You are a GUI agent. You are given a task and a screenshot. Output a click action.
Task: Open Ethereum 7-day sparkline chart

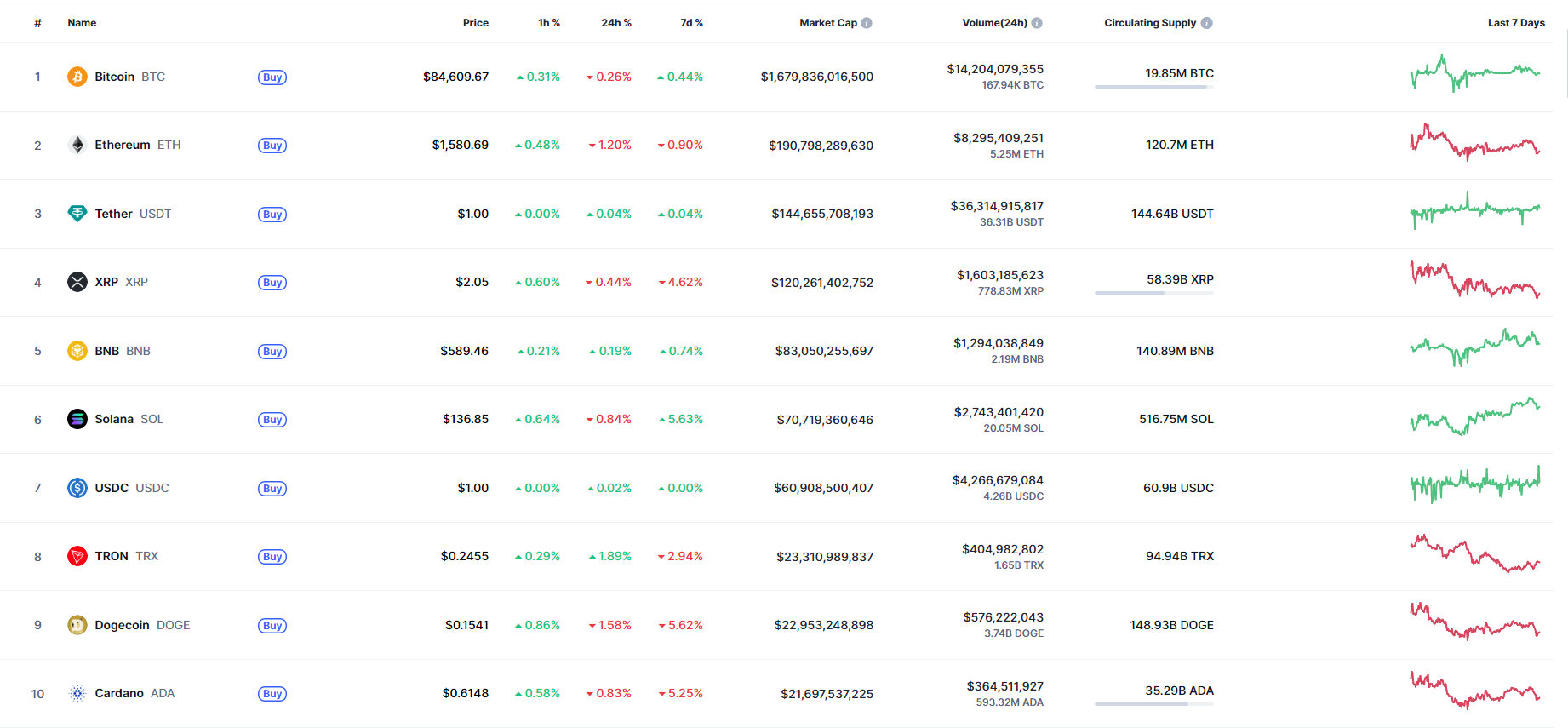tap(1475, 142)
